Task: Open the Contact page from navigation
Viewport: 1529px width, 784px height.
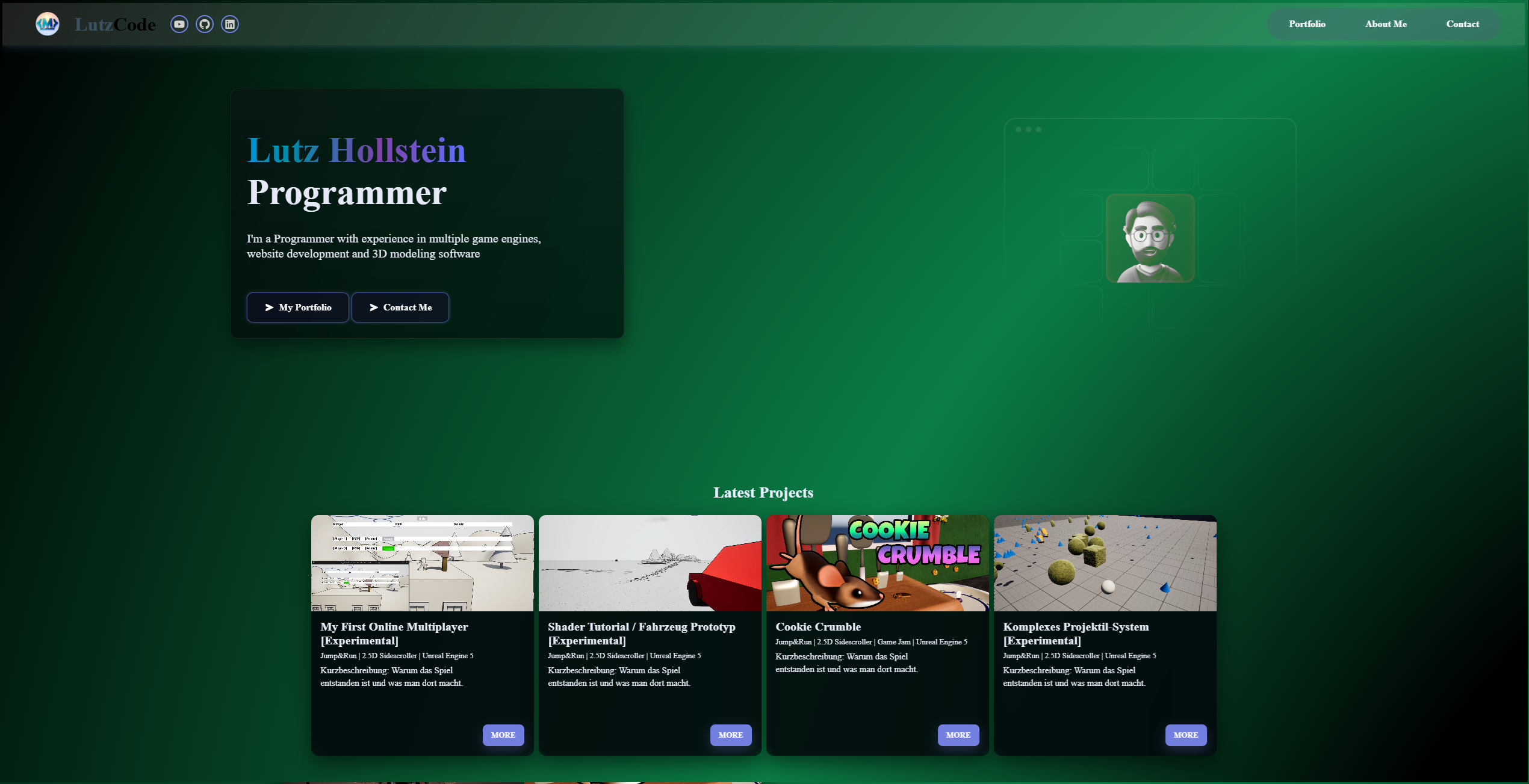Action: point(1463,24)
